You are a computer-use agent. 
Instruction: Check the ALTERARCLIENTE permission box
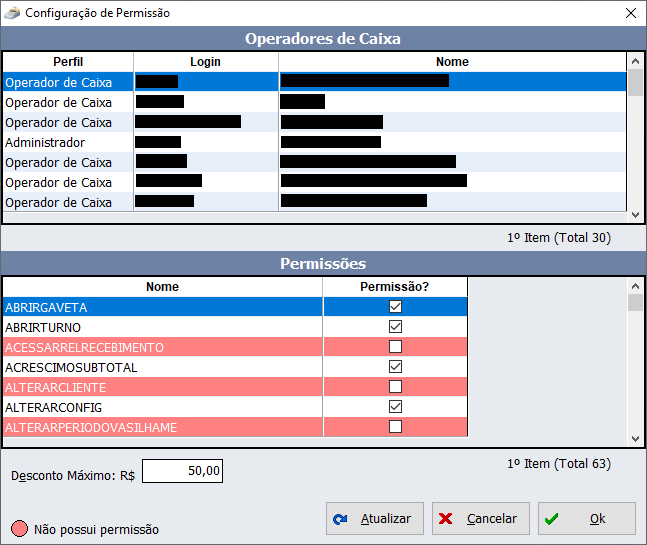[x=395, y=387]
